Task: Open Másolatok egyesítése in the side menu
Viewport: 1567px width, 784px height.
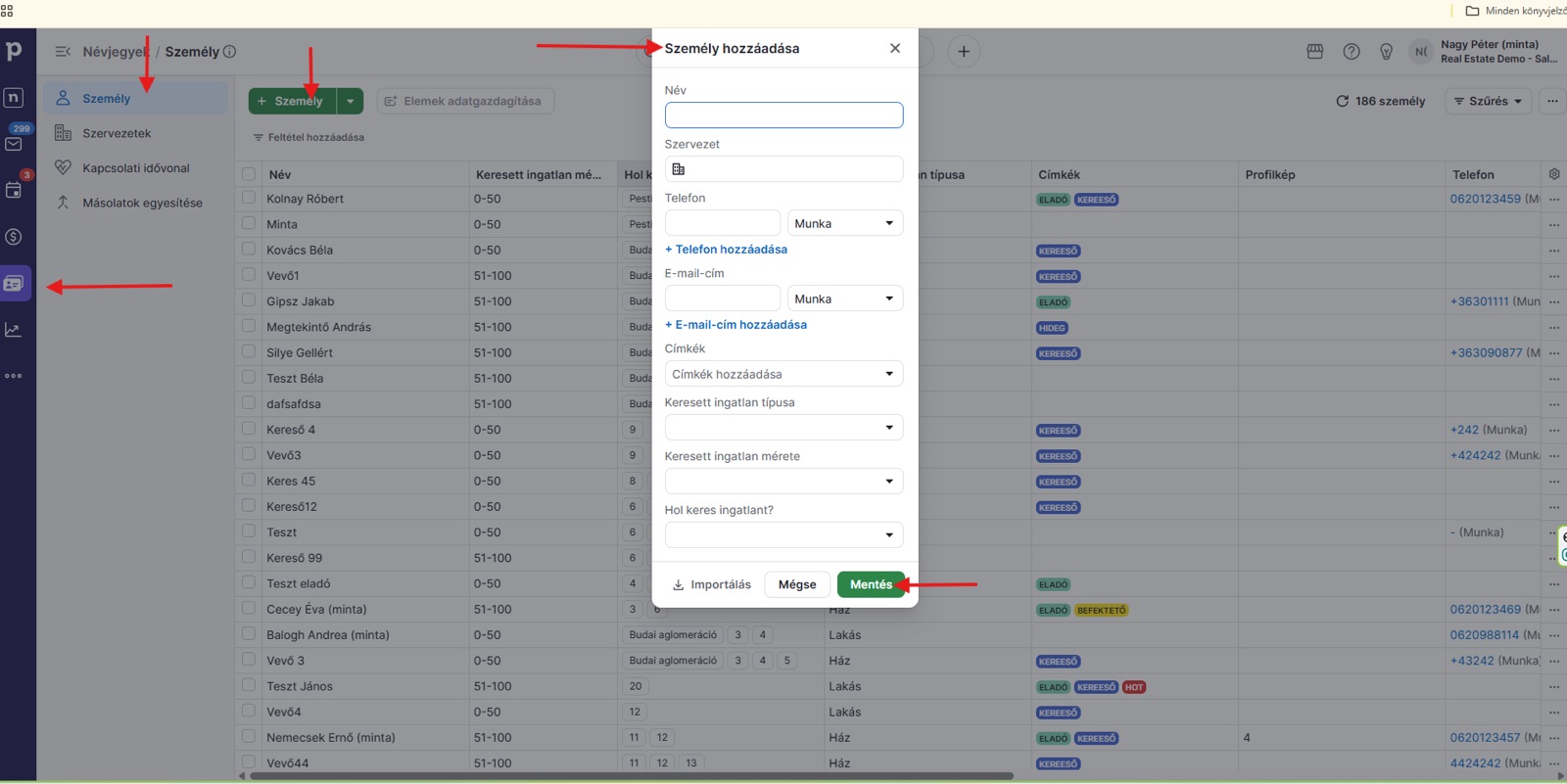Action: coord(142,203)
